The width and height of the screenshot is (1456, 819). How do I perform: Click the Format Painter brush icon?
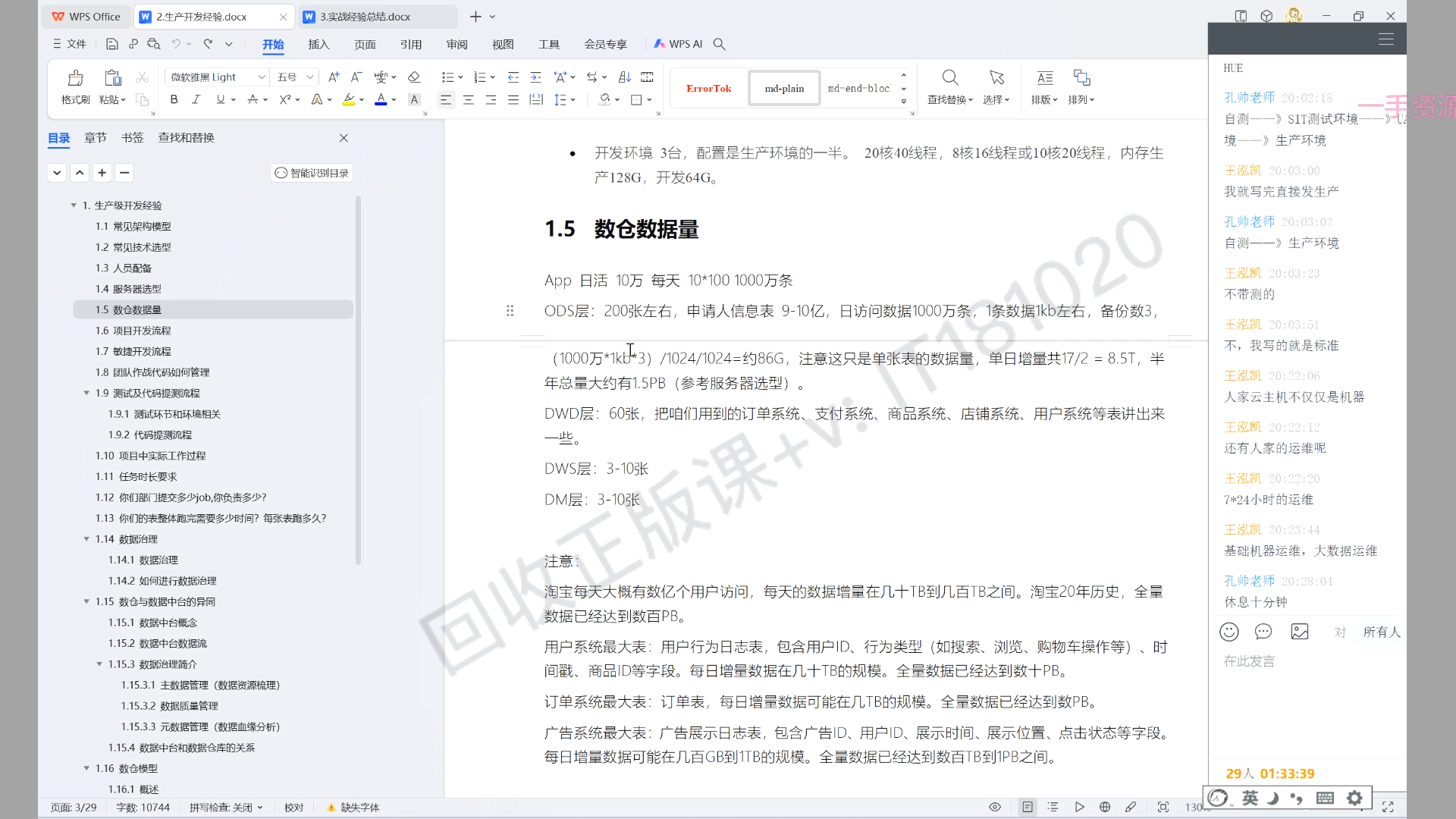[x=75, y=78]
